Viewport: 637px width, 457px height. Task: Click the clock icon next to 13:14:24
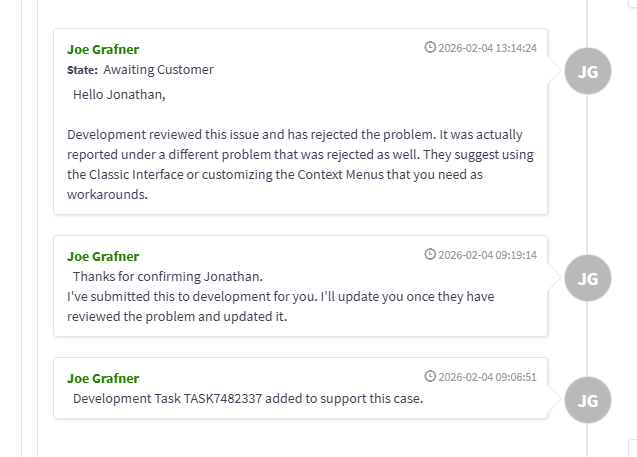(x=430, y=47)
